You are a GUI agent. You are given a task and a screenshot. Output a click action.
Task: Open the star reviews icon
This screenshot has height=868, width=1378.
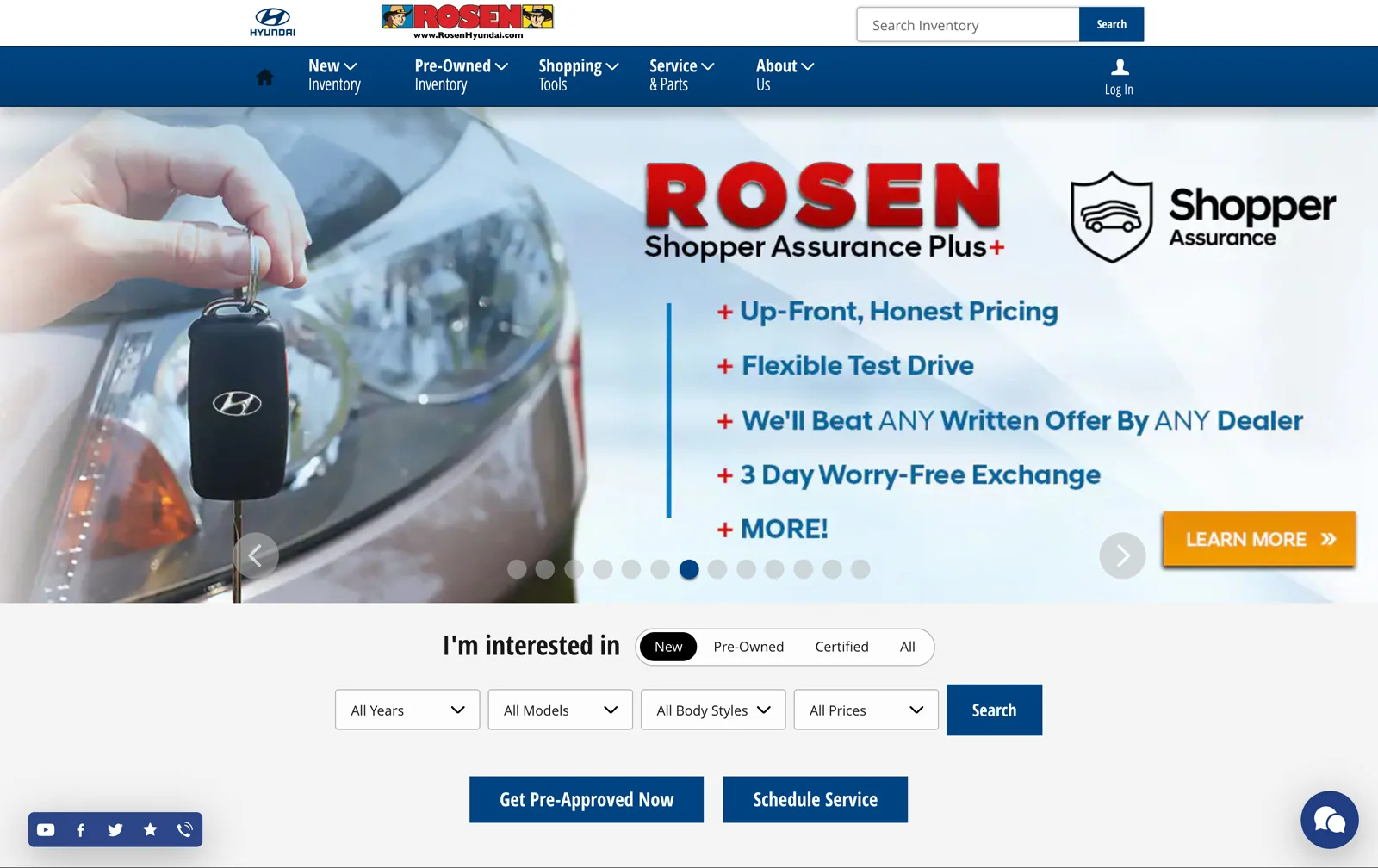(x=150, y=829)
